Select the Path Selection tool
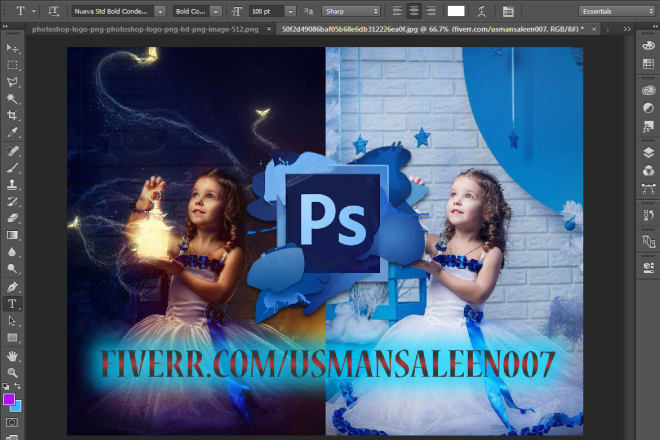 pyautogui.click(x=12, y=321)
